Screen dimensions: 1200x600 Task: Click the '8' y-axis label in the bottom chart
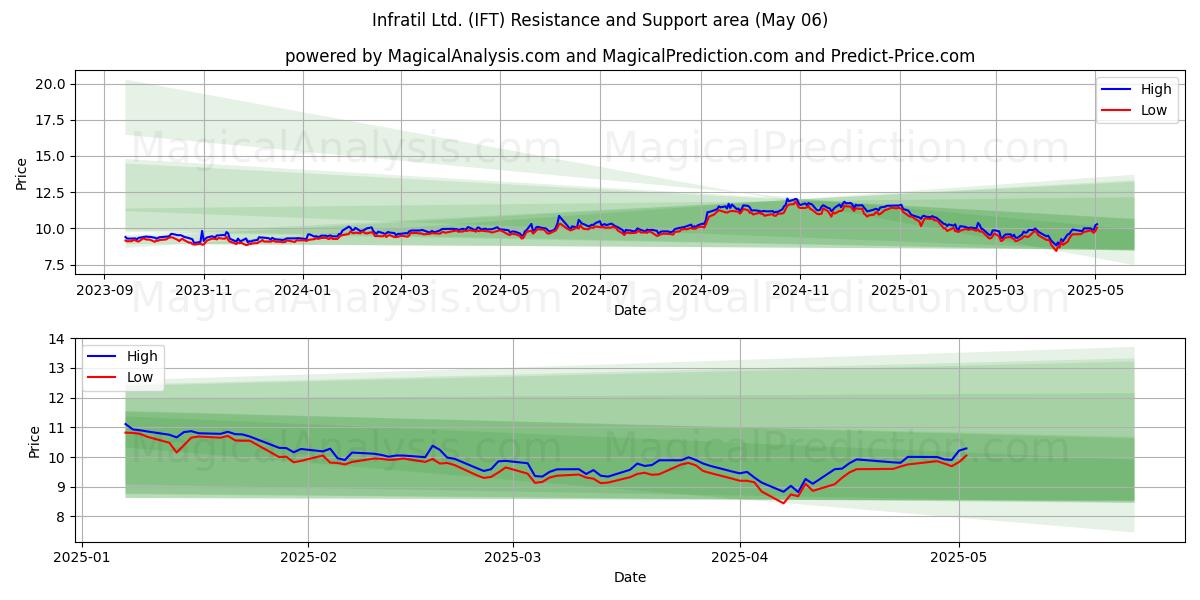coord(63,517)
